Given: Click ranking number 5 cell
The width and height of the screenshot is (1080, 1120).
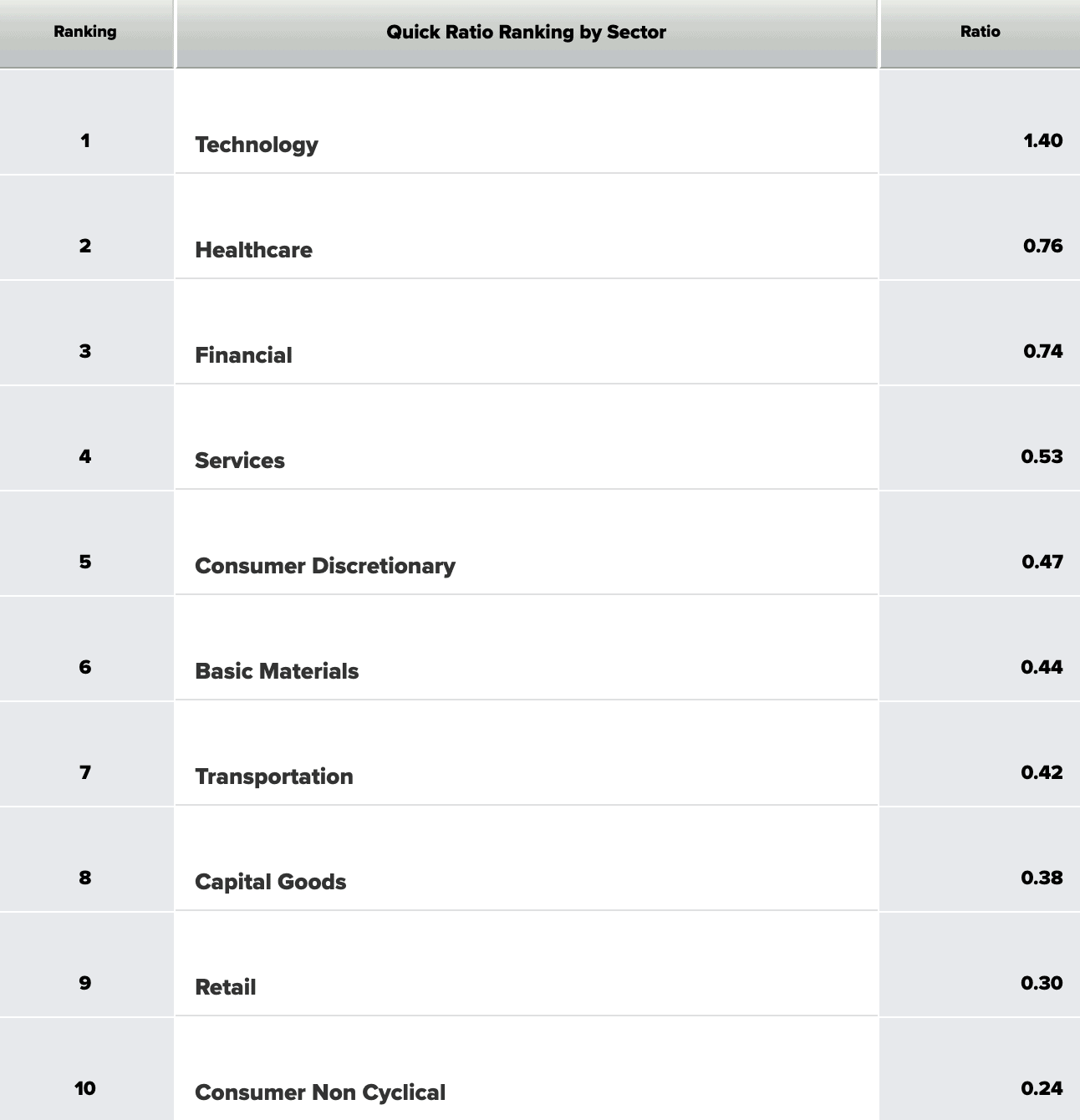Looking at the screenshot, I should click(85, 562).
